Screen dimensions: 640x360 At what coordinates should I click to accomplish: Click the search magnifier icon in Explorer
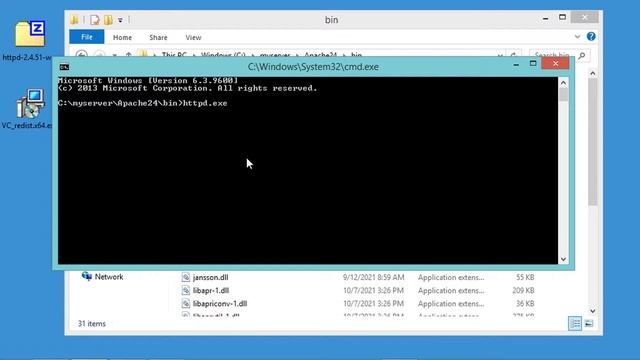click(x=582, y=55)
